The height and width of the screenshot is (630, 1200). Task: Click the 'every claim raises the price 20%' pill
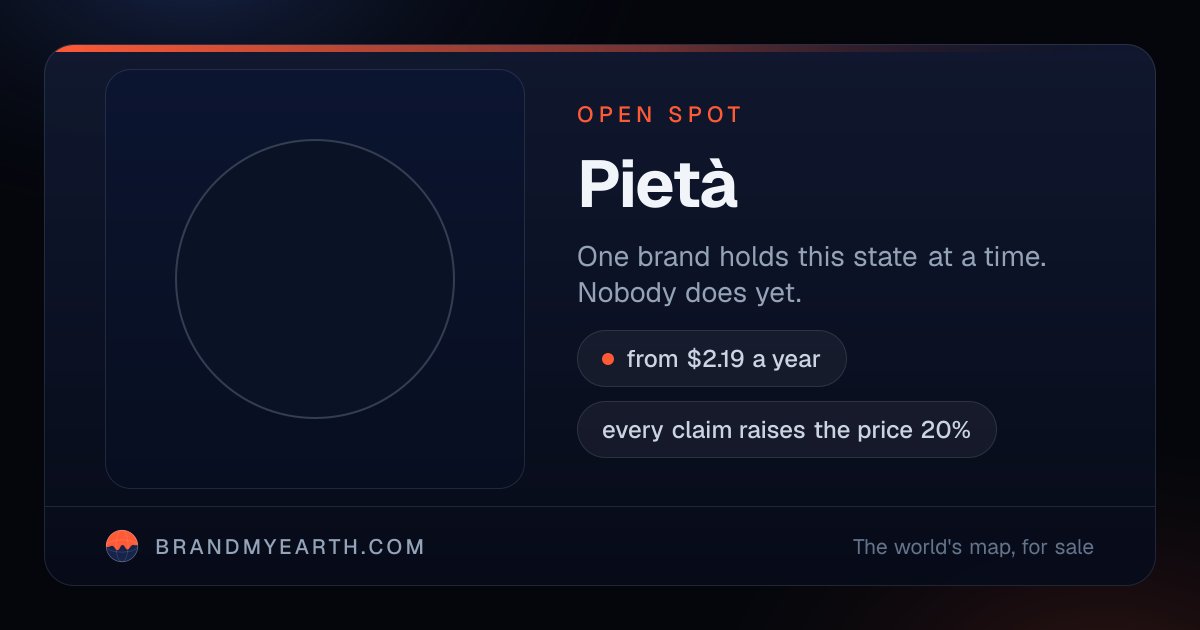point(787,430)
